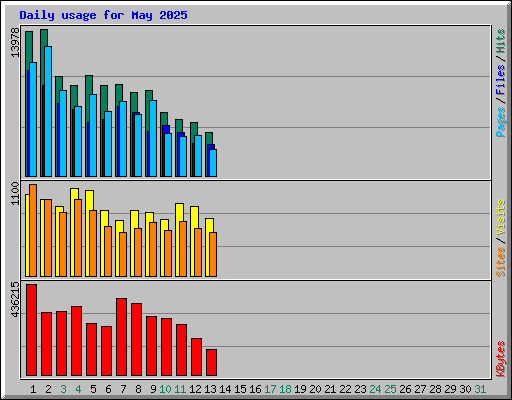The width and height of the screenshot is (512, 400).
Task: Click the 'KBytes' legend label
Action: pyautogui.click(x=500, y=359)
